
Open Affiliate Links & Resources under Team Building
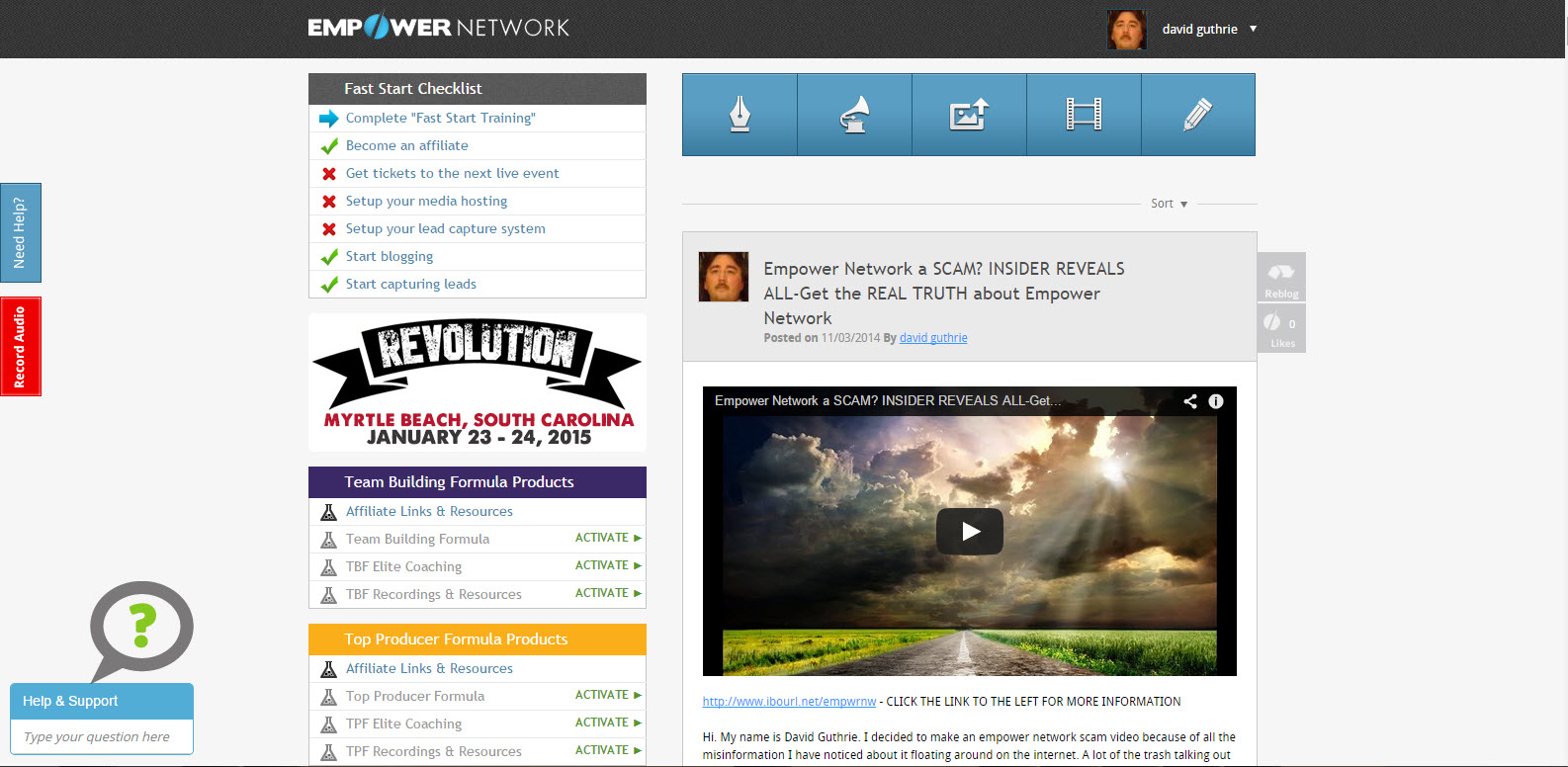[429, 511]
